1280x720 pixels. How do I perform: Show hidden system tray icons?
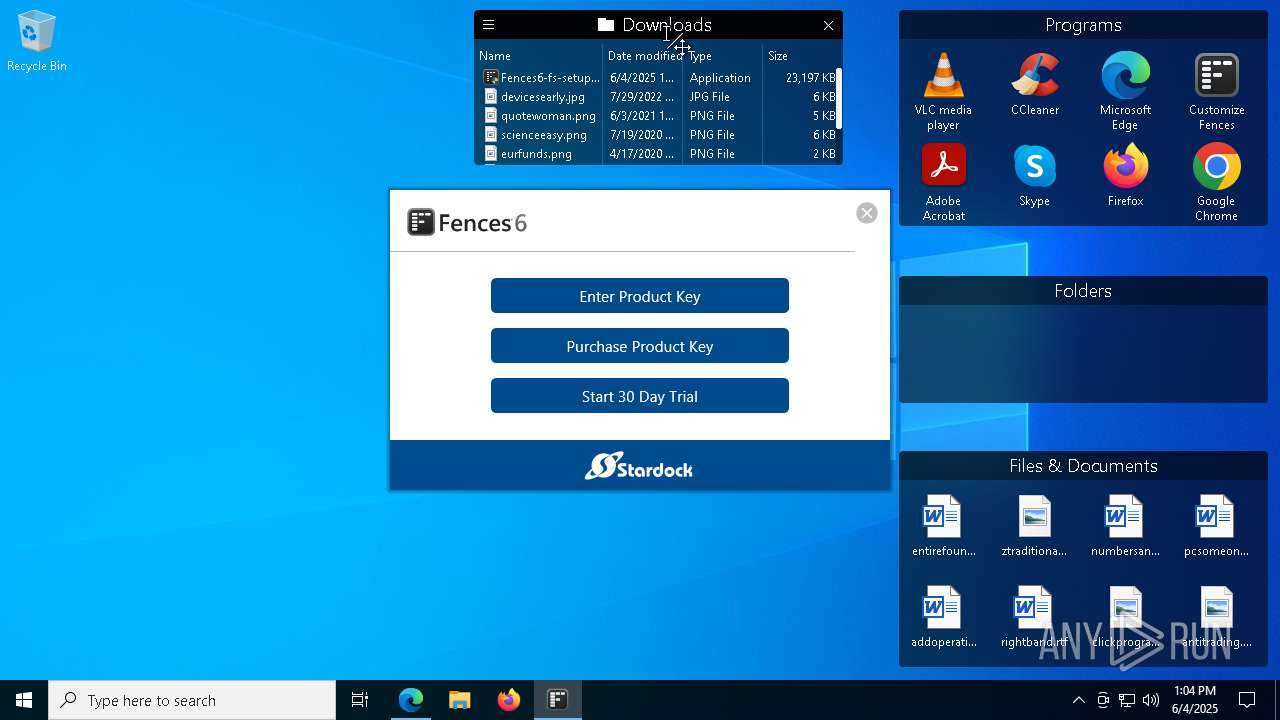(x=1078, y=700)
